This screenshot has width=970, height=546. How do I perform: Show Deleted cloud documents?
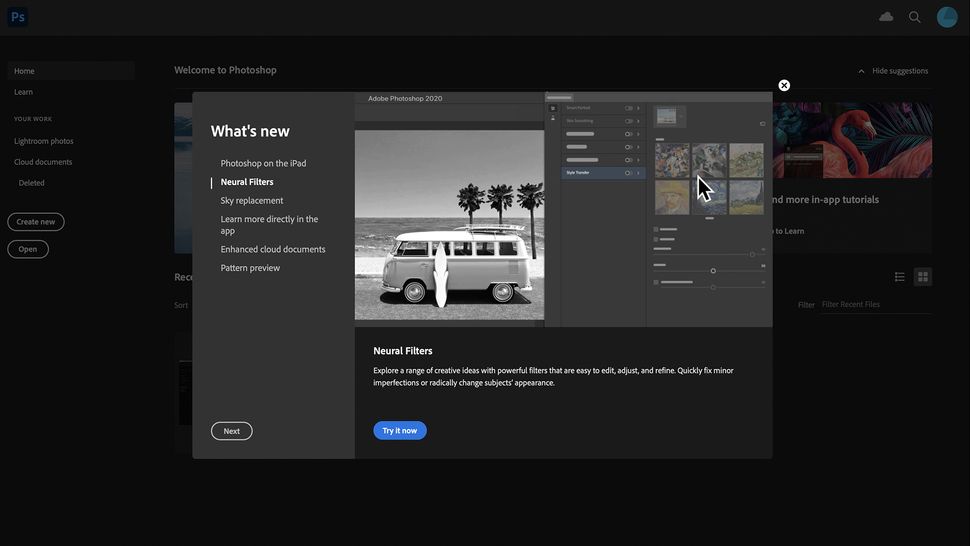point(32,183)
